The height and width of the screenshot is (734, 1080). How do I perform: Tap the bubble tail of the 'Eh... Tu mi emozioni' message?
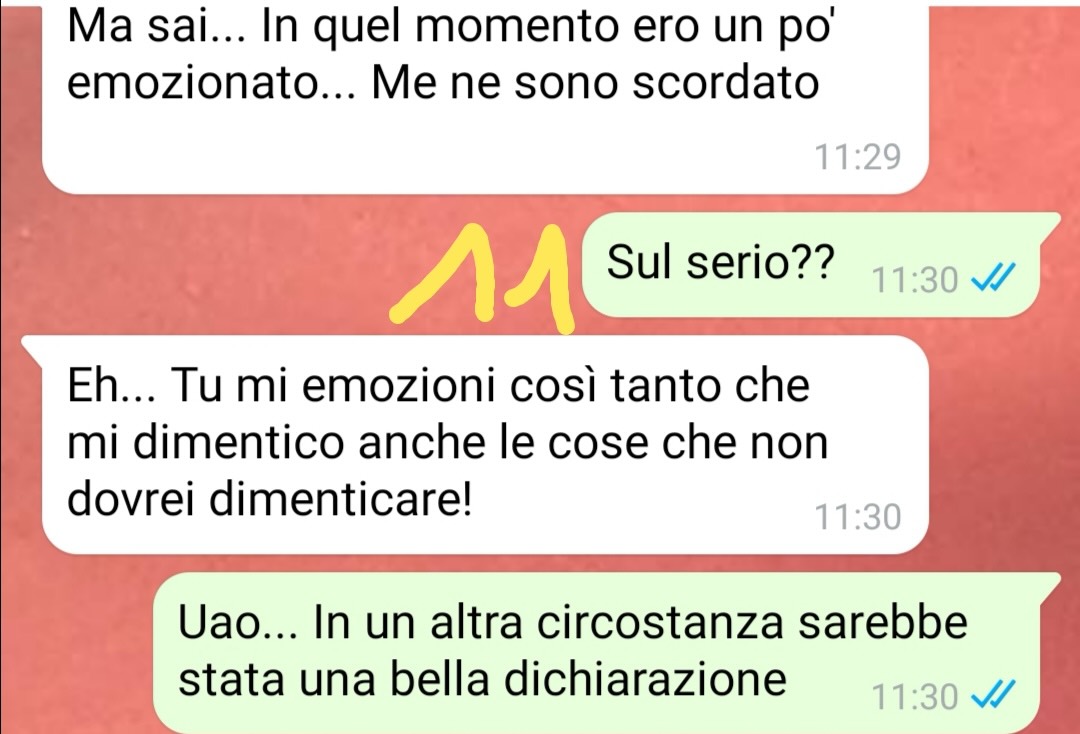[33, 348]
